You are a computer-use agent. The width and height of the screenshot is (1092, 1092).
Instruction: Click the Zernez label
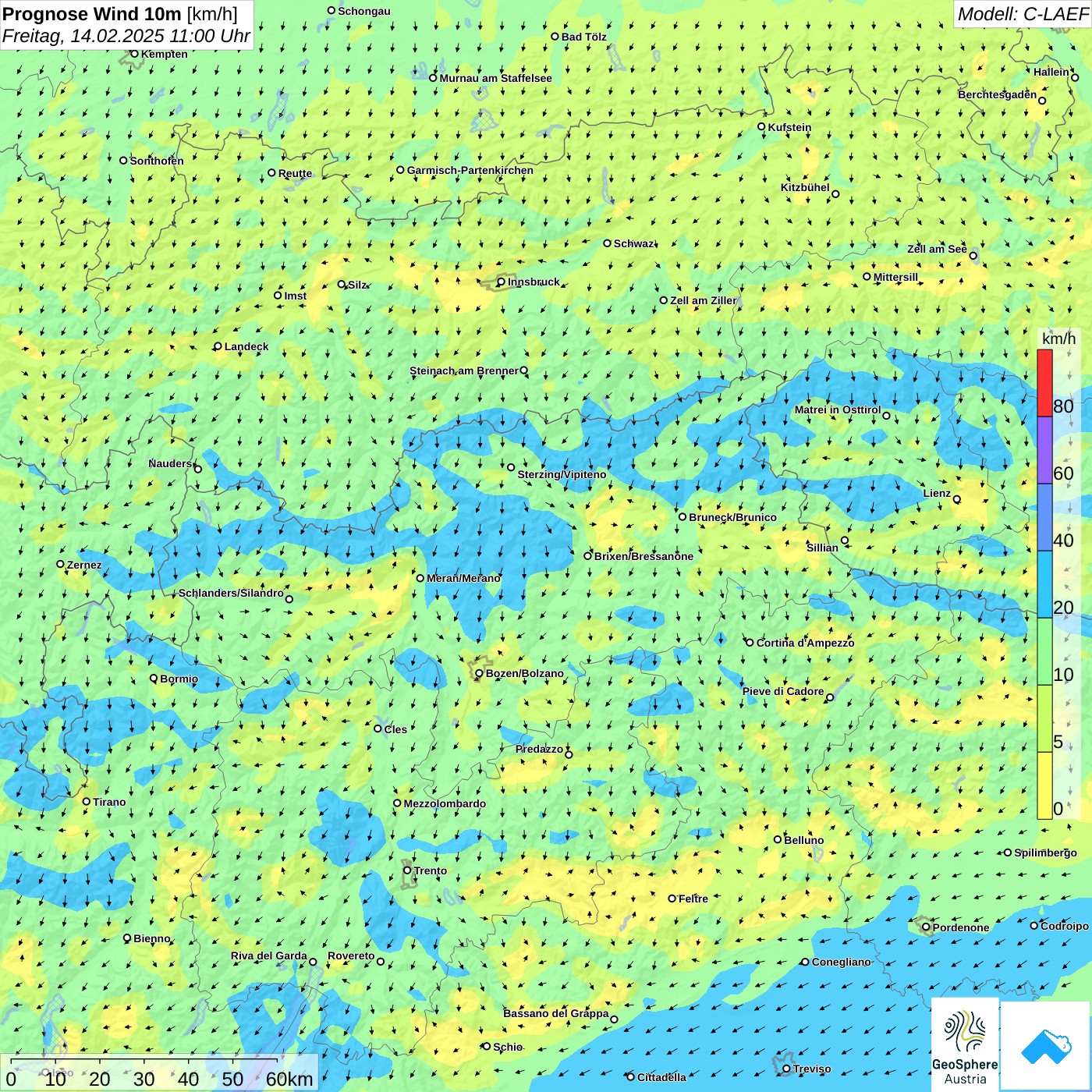84,565
